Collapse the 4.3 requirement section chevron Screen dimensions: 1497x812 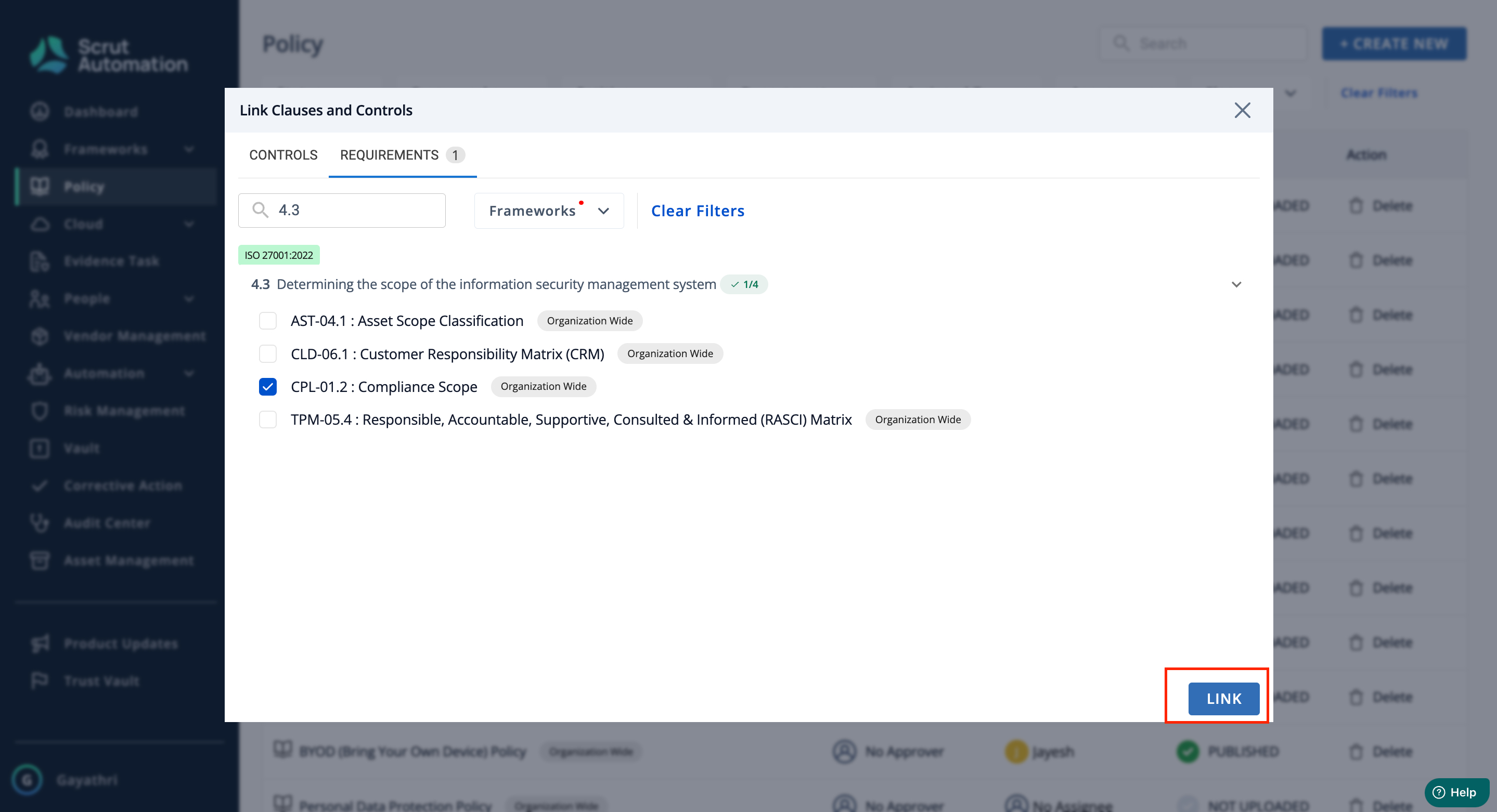(1236, 284)
